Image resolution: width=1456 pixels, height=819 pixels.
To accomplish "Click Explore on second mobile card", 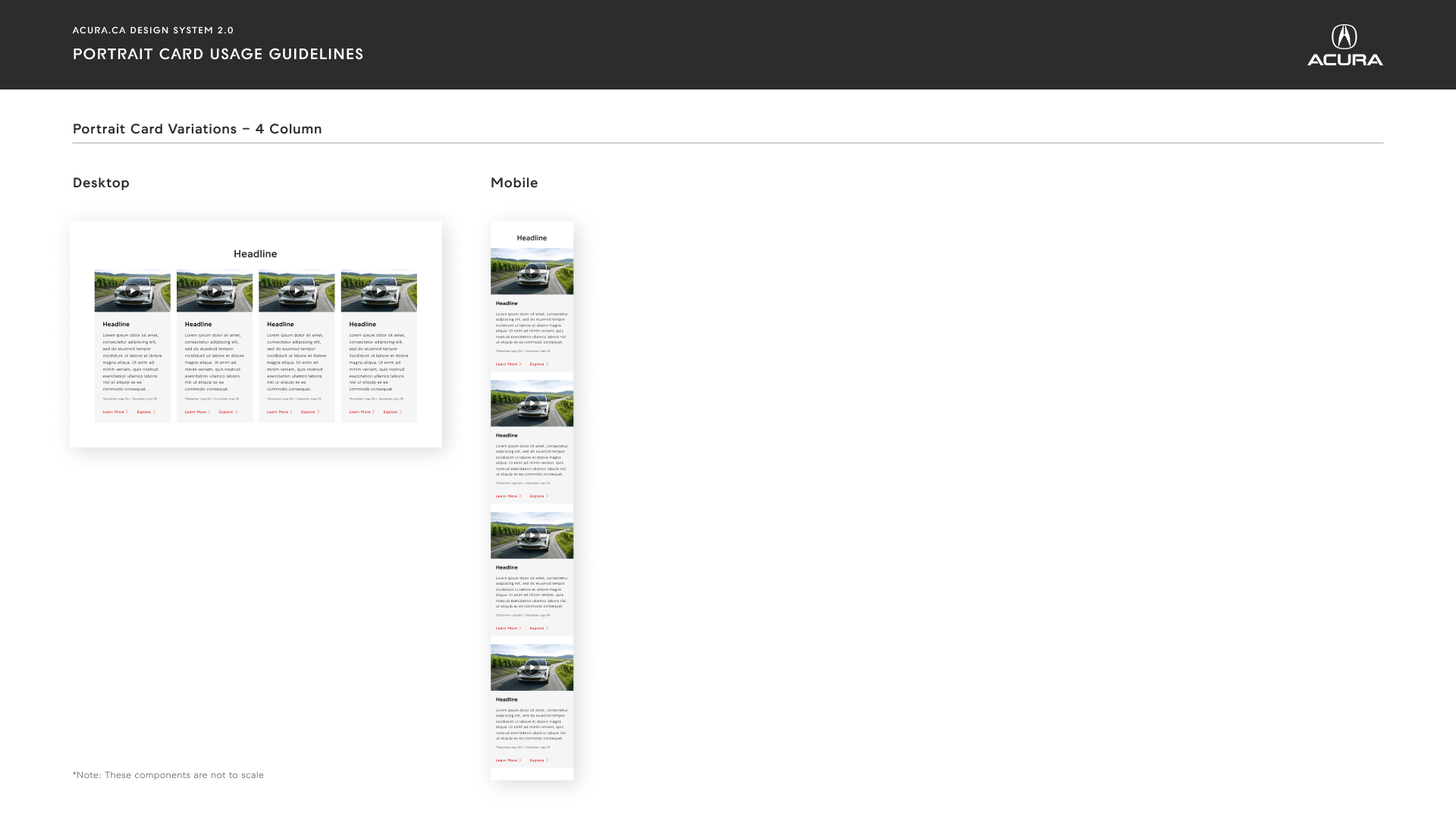I will click(x=539, y=496).
